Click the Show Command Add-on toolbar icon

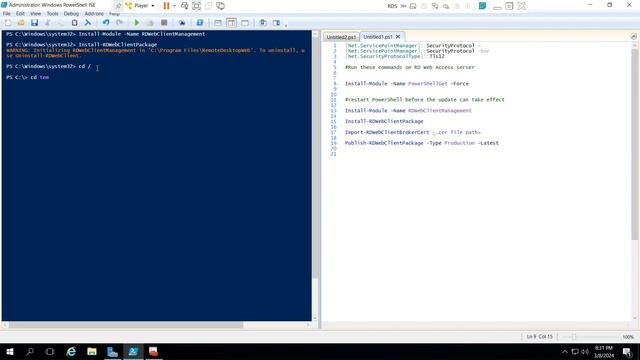pyautogui.click(x=276, y=23)
